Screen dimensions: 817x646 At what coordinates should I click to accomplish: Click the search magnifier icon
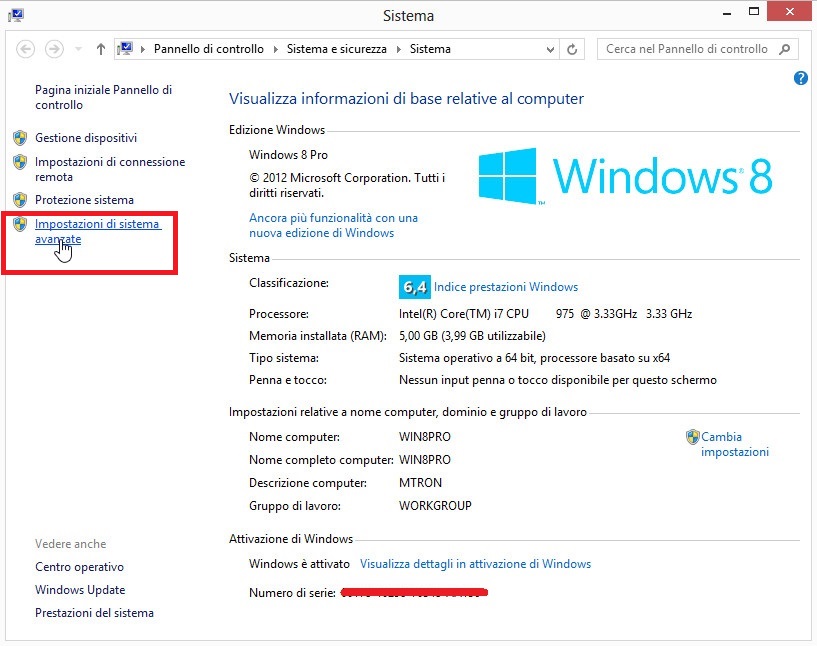pos(784,49)
